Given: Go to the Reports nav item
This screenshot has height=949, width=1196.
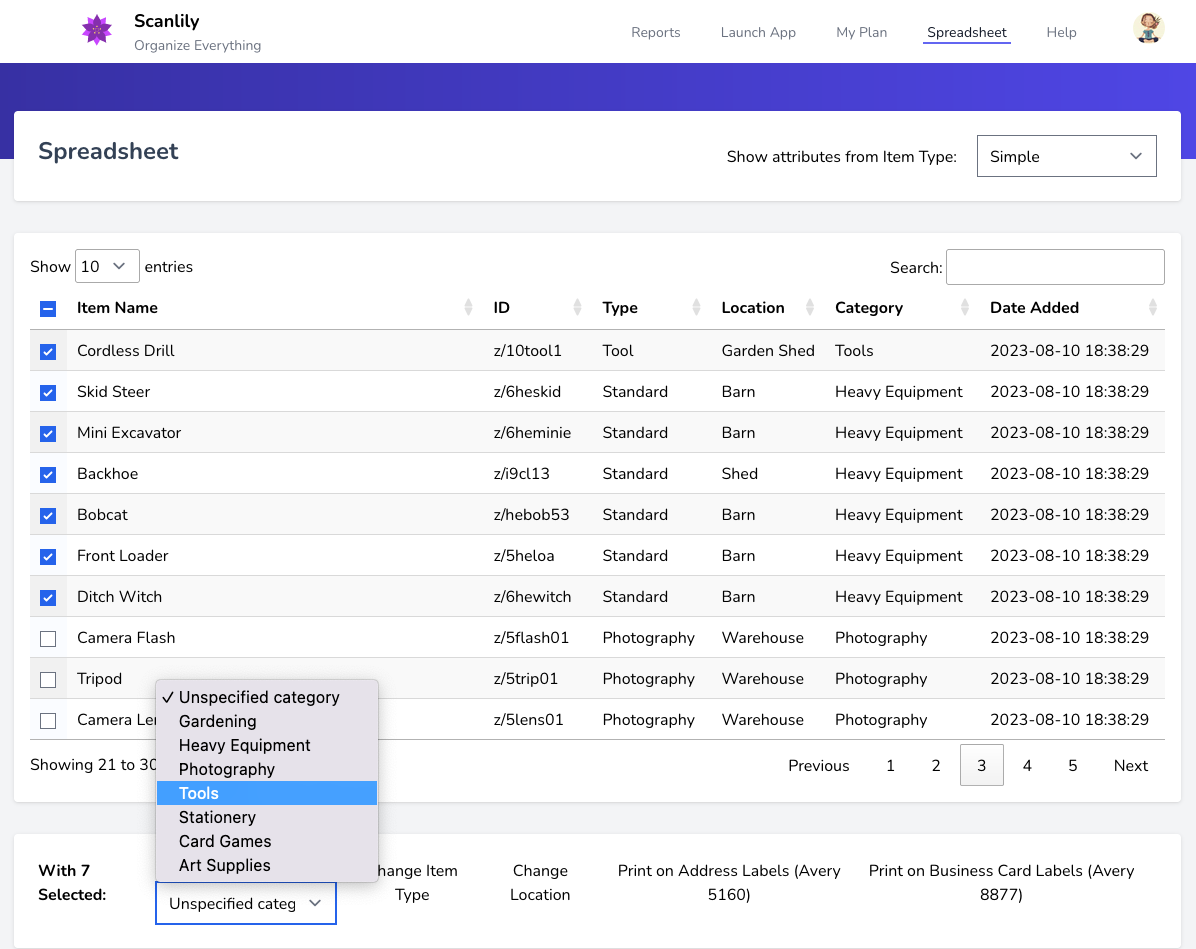Looking at the screenshot, I should tap(655, 32).
